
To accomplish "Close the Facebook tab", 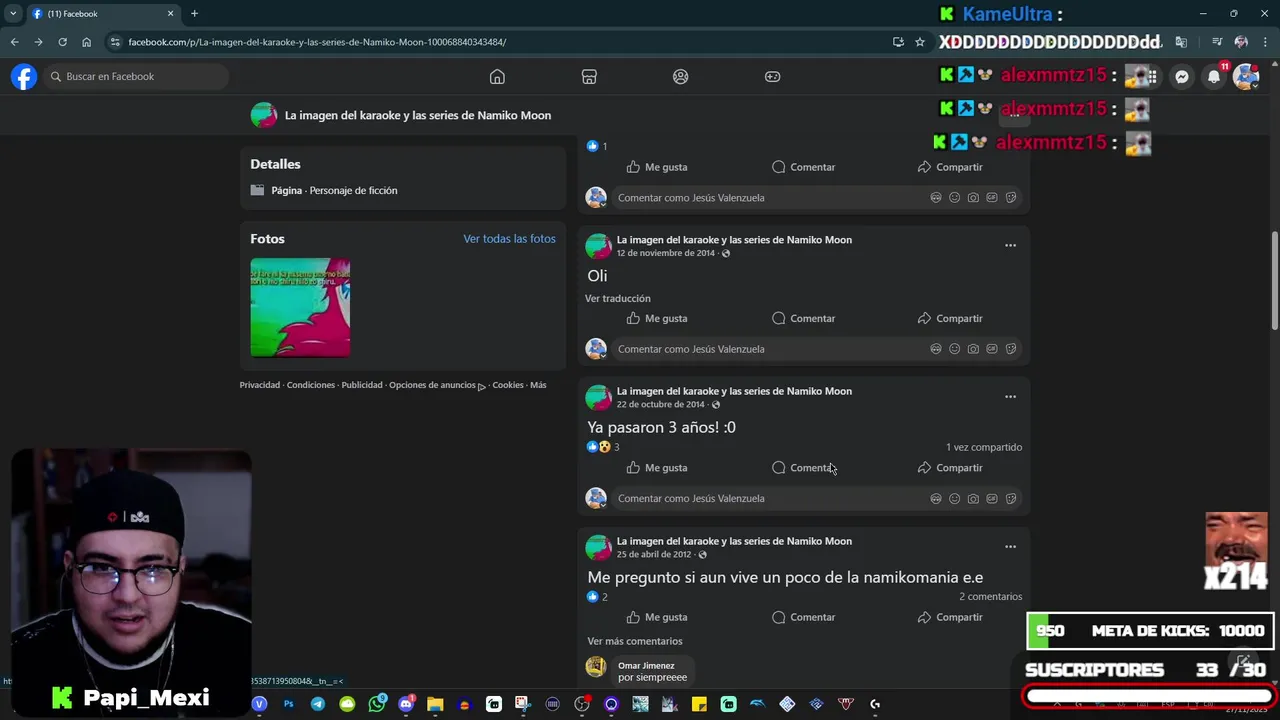I will point(170,14).
